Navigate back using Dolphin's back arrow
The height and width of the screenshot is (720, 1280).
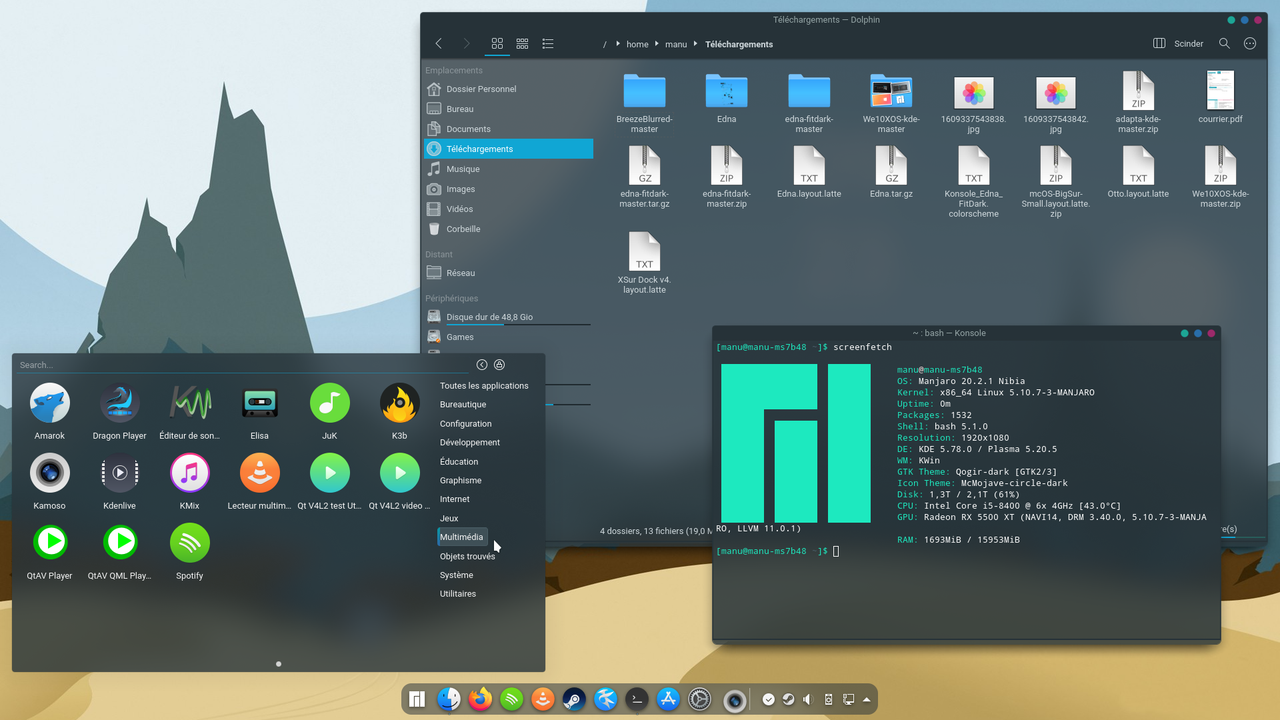click(x=438, y=43)
